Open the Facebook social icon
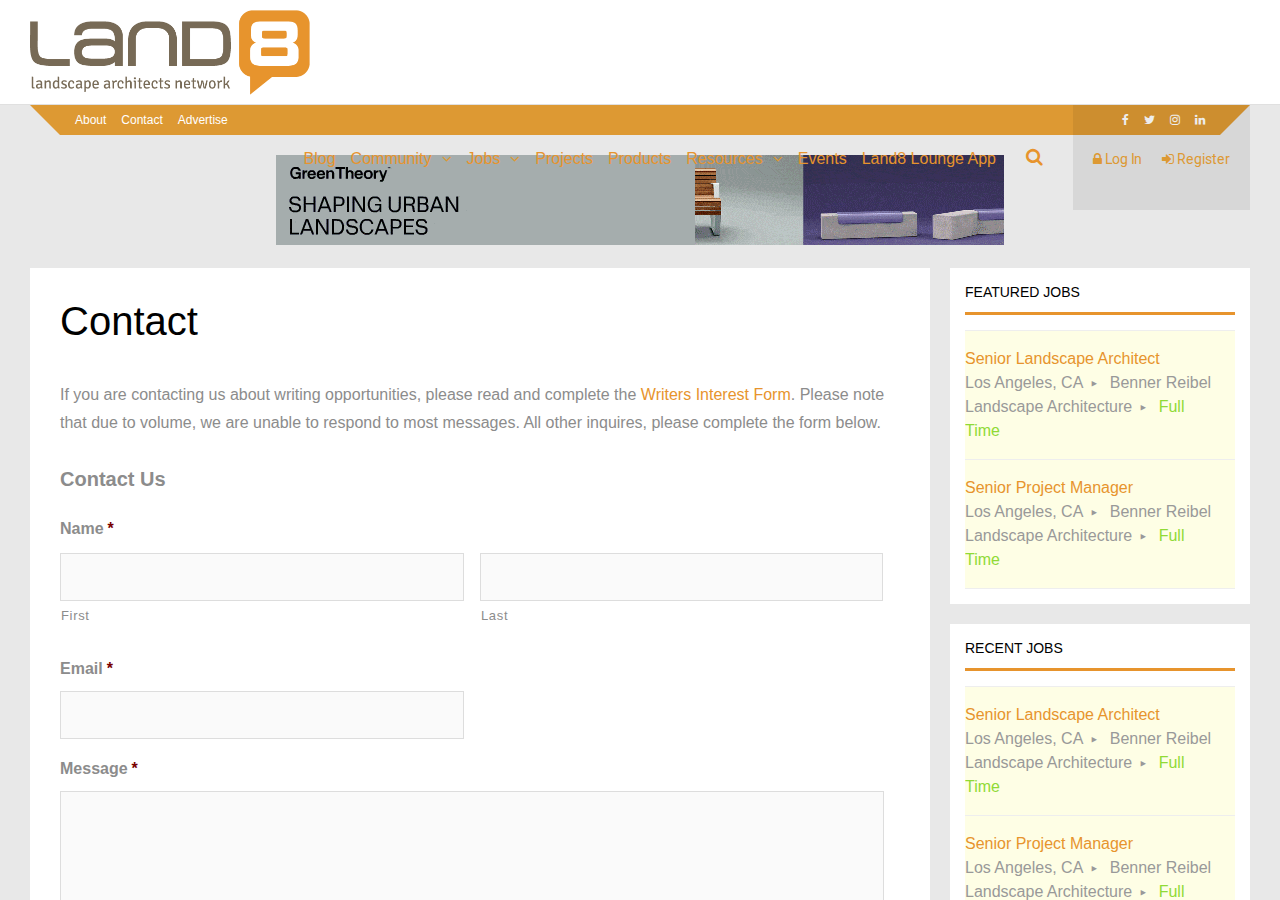The image size is (1280, 900). pos(1125,120)
